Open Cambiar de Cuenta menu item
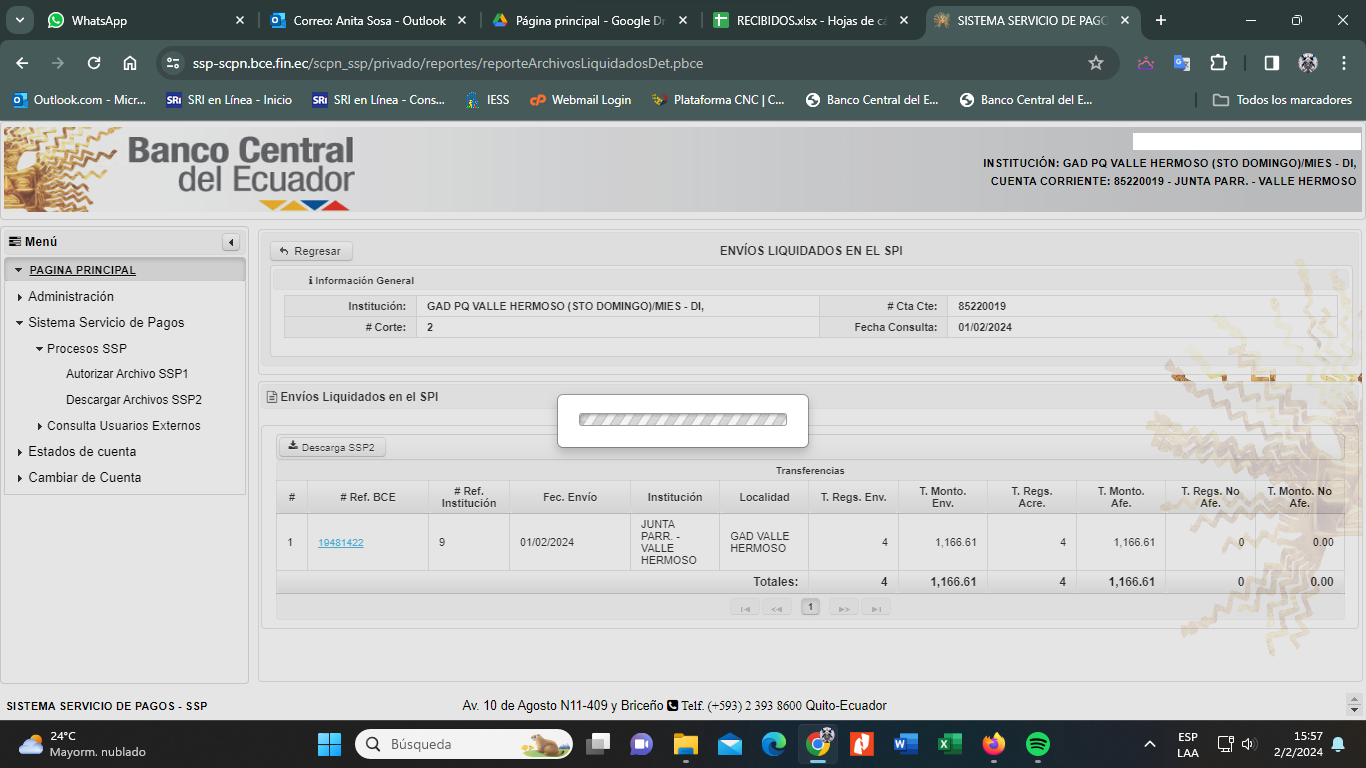 84,478
